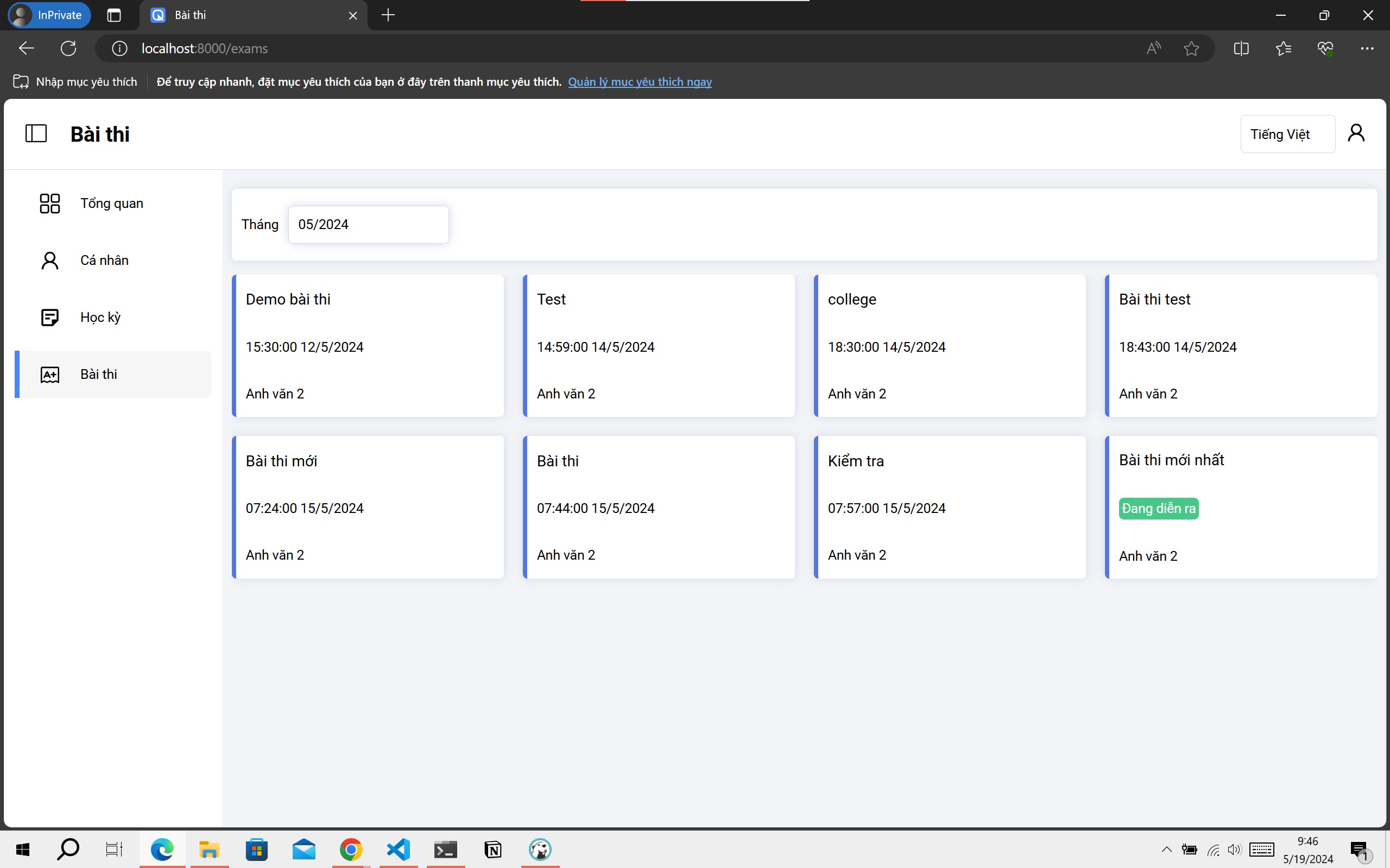Click the Đang diễn ra status badge
Viewport: 1390px width, 868px height.
pyautogui.click(x=1158, y=509)
